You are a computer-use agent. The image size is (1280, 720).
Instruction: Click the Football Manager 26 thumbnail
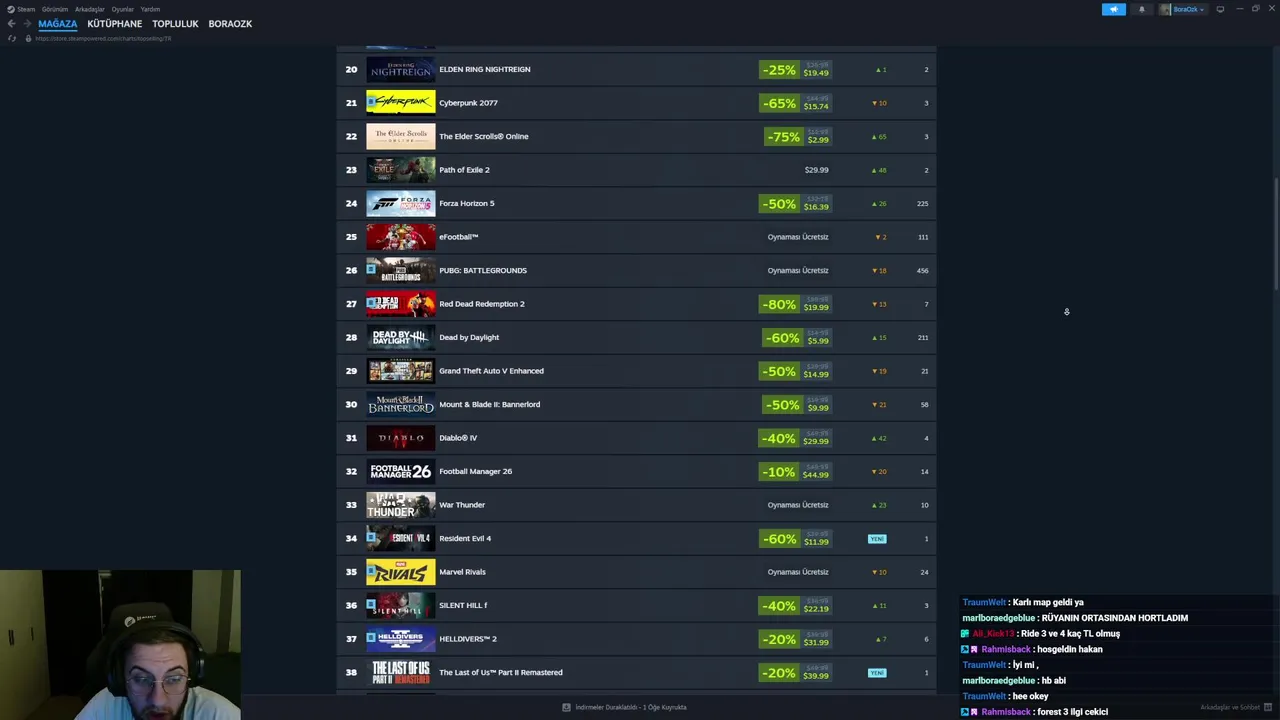pyautogui.click(x=401, y=471)
